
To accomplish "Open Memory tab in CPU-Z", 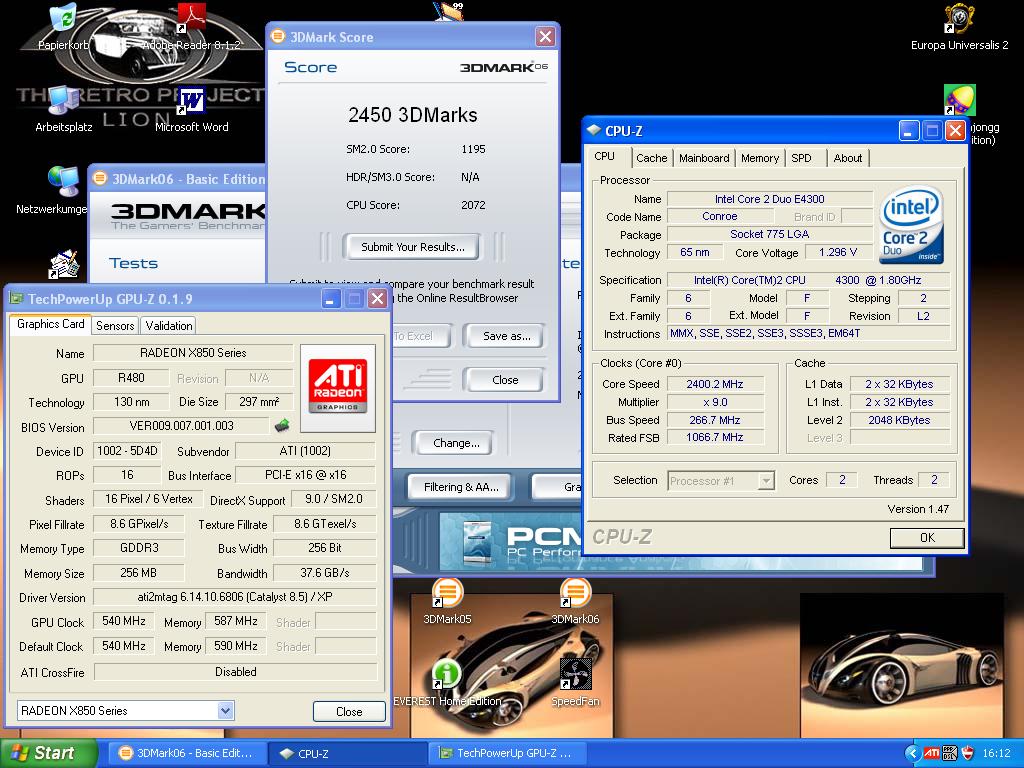I will pos(760,158).
